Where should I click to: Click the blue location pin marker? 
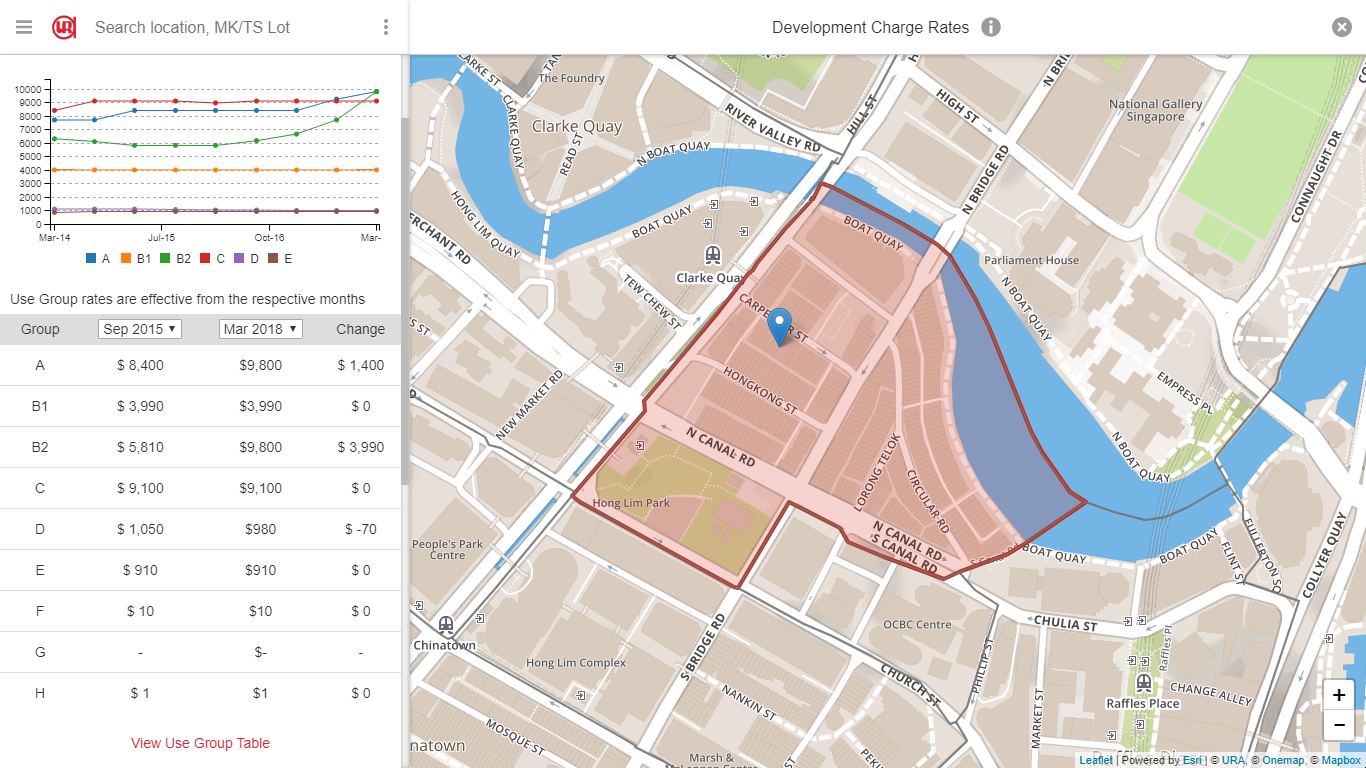(779, 328)
